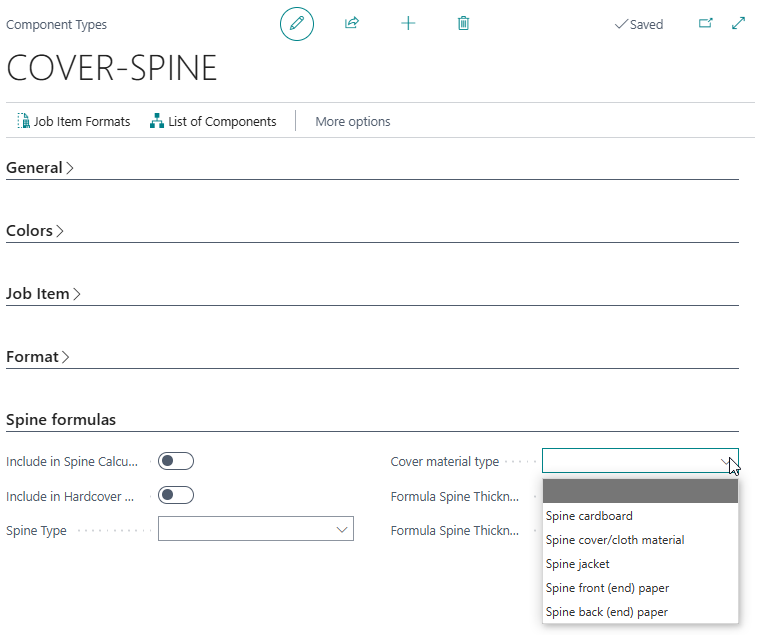Open Job Item Formats

pyautogui.click(x=73, y=121)
